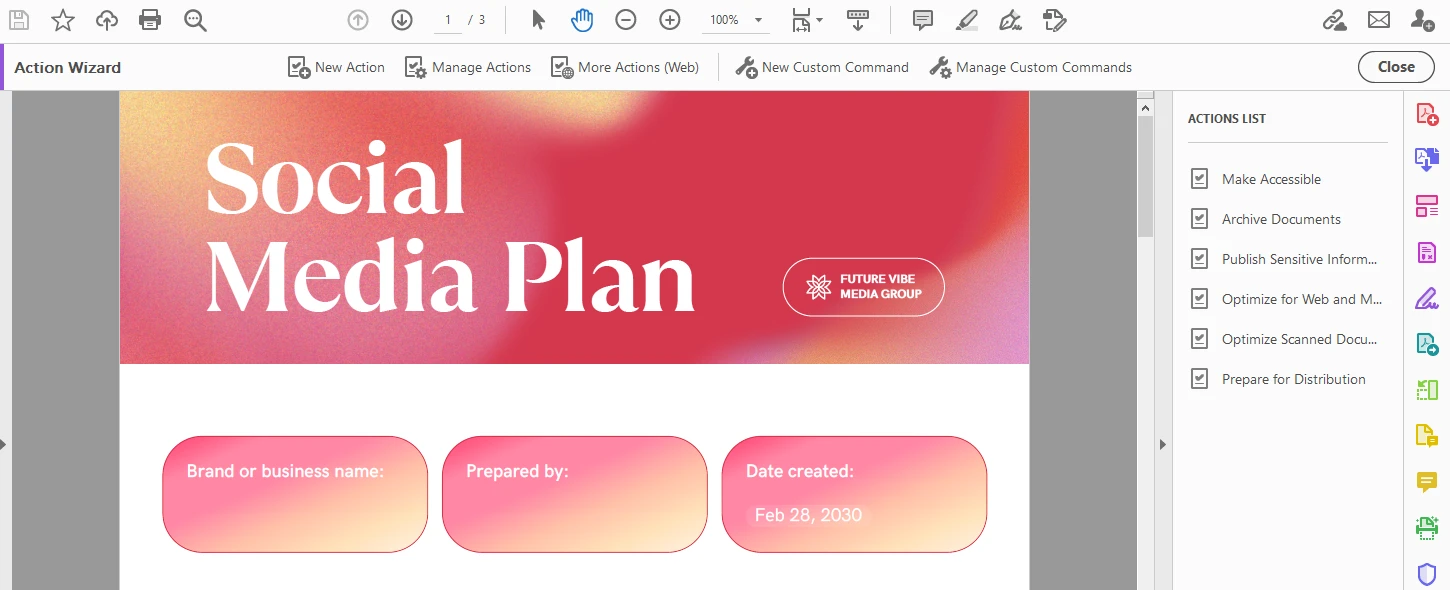Click the checklist icon beside Archive Documents
This screenshot has height=590, width=1450.
coord(1200,219)
